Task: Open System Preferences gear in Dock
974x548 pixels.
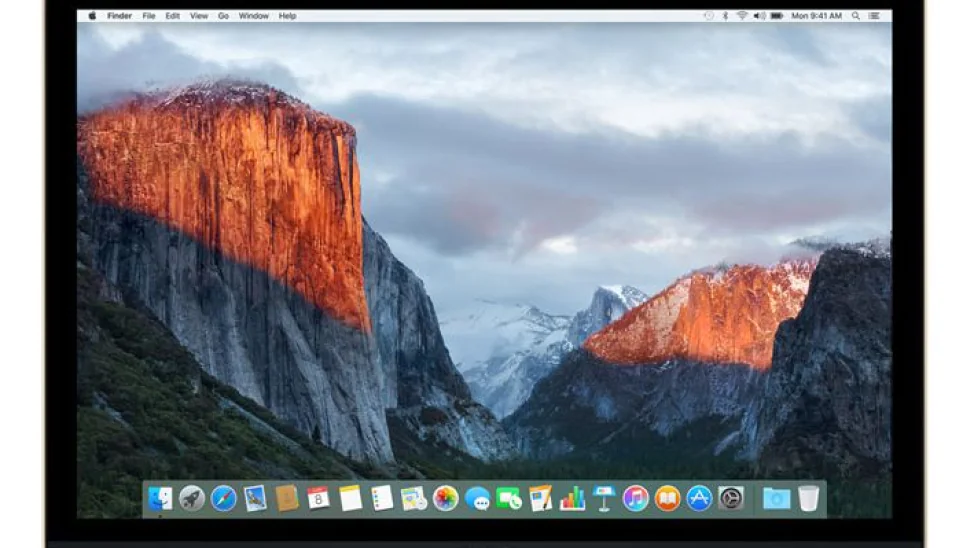Action: [731, 498]
